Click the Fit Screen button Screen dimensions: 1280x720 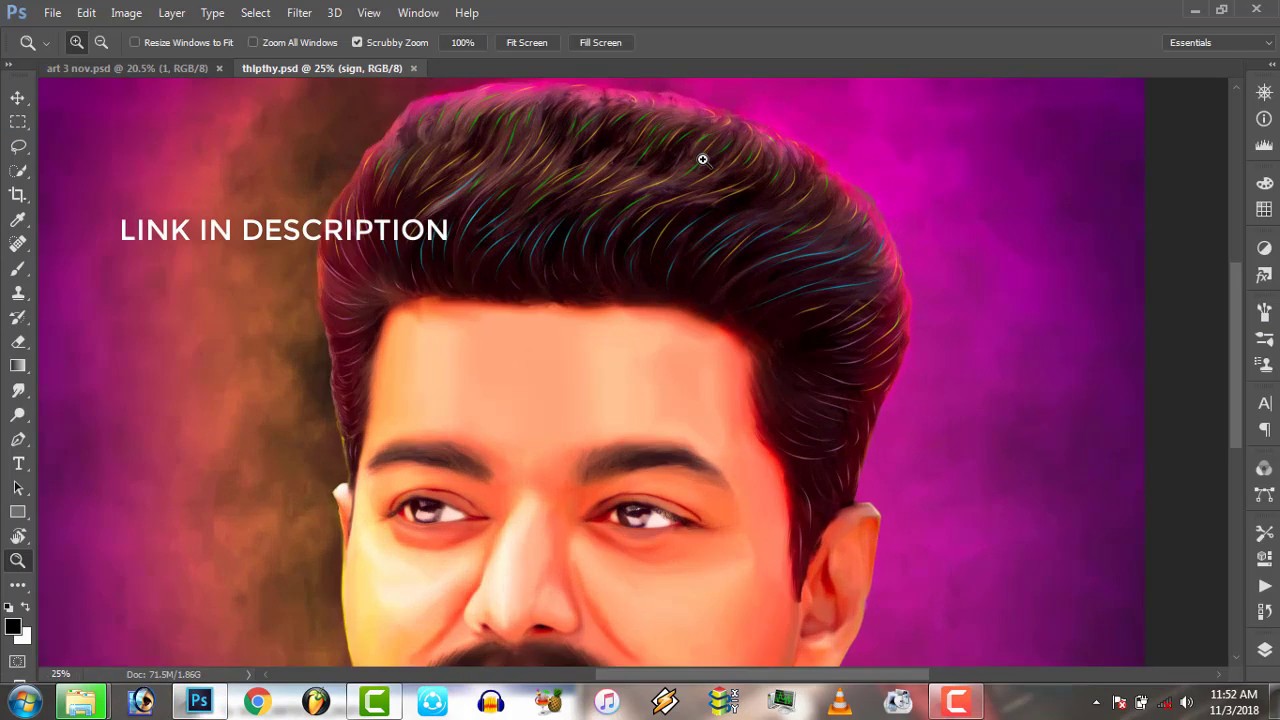[x=527, y=42]
